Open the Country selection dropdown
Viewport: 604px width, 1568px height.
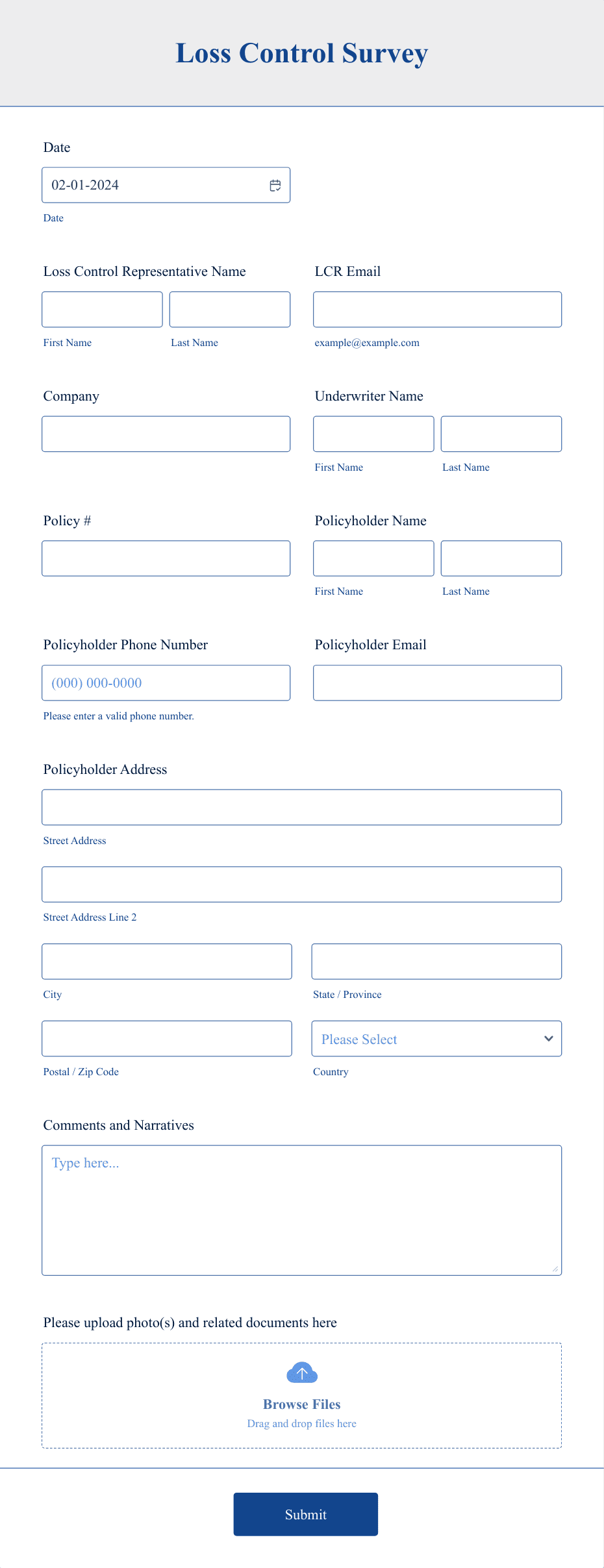436,1039
